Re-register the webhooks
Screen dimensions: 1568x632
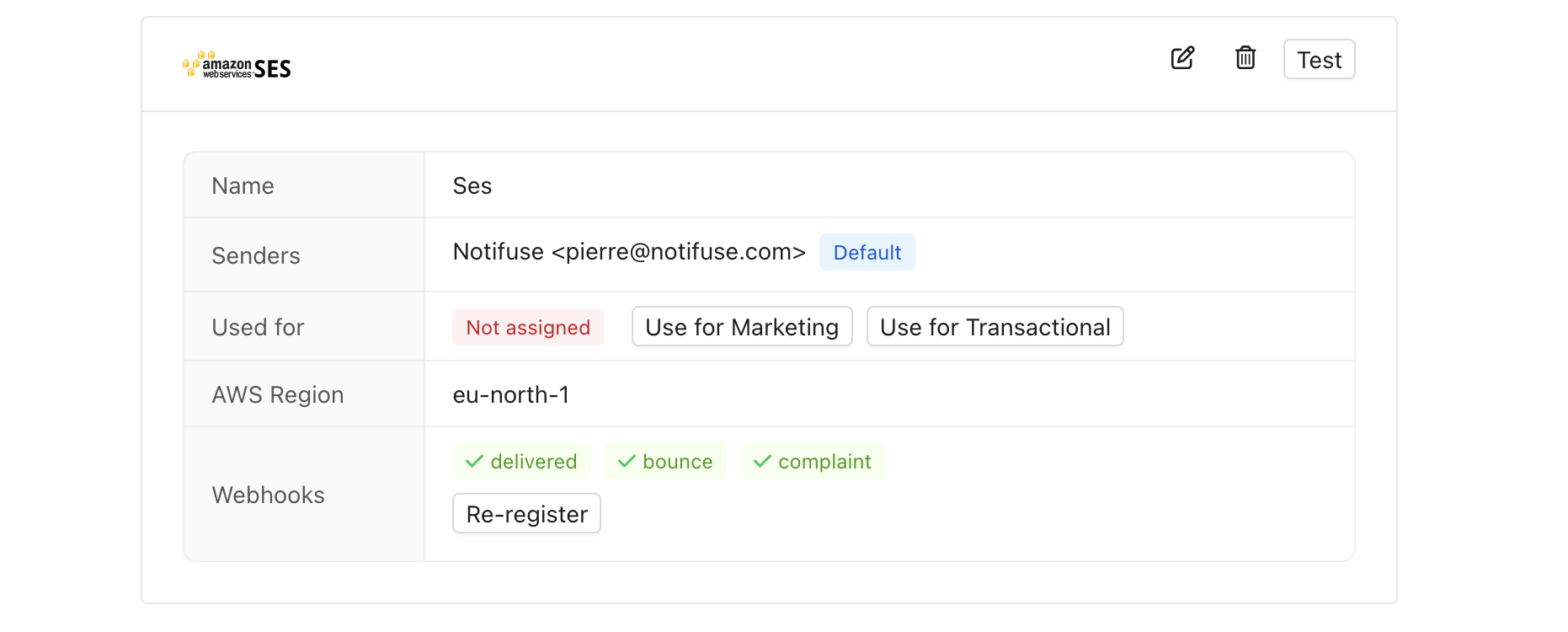point(526,513)
